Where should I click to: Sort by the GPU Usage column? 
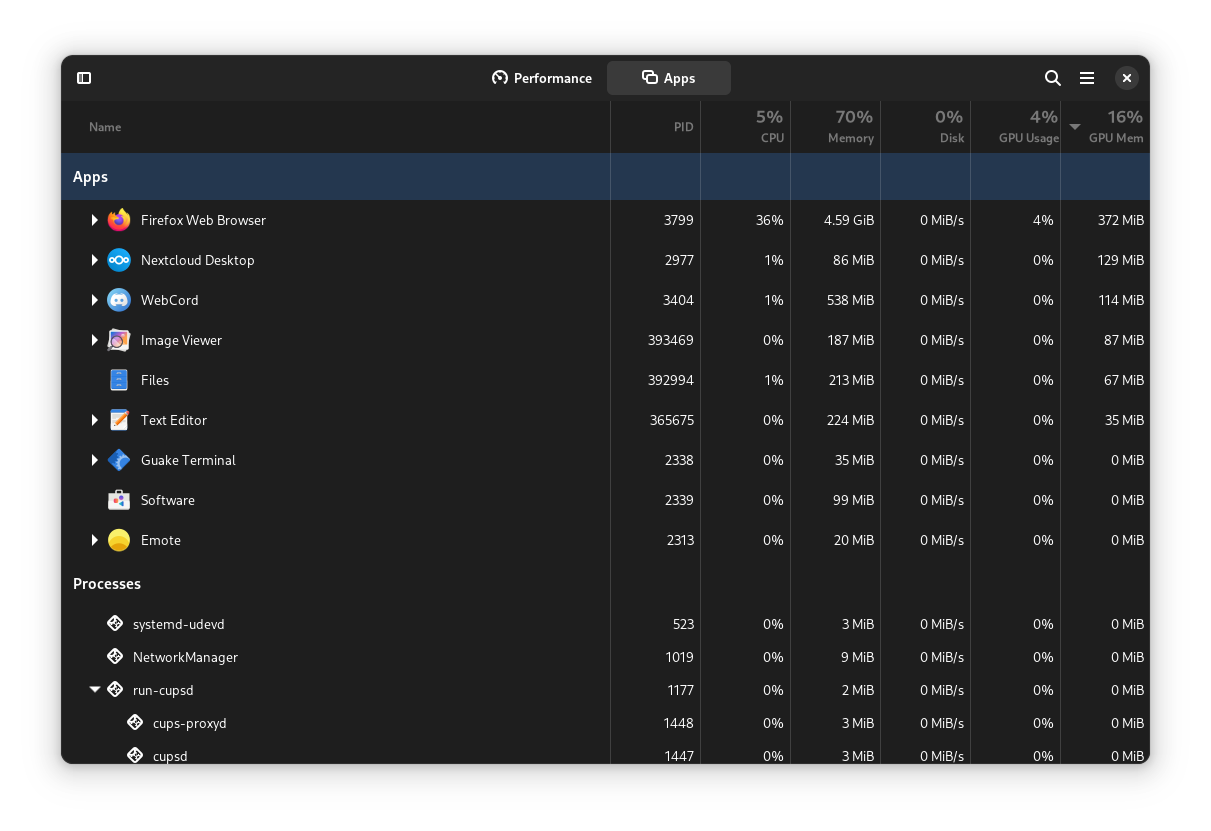tap(1015, 127)
